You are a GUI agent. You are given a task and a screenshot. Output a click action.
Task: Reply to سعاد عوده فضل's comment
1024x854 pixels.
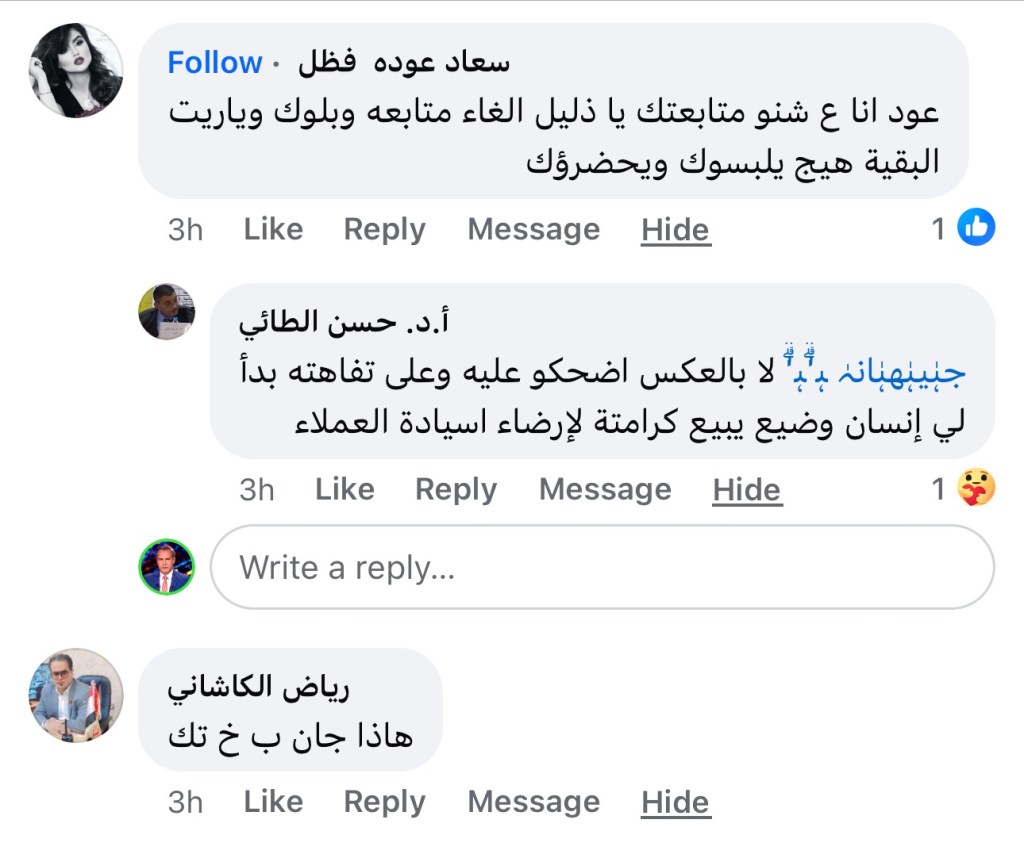pos(384,229)
